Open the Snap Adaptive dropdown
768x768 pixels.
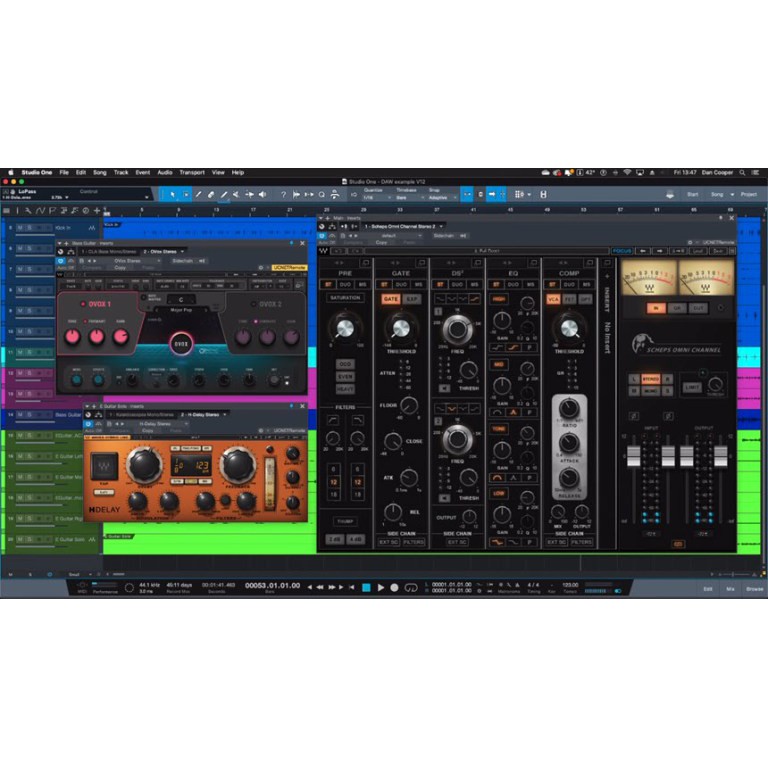438,198
